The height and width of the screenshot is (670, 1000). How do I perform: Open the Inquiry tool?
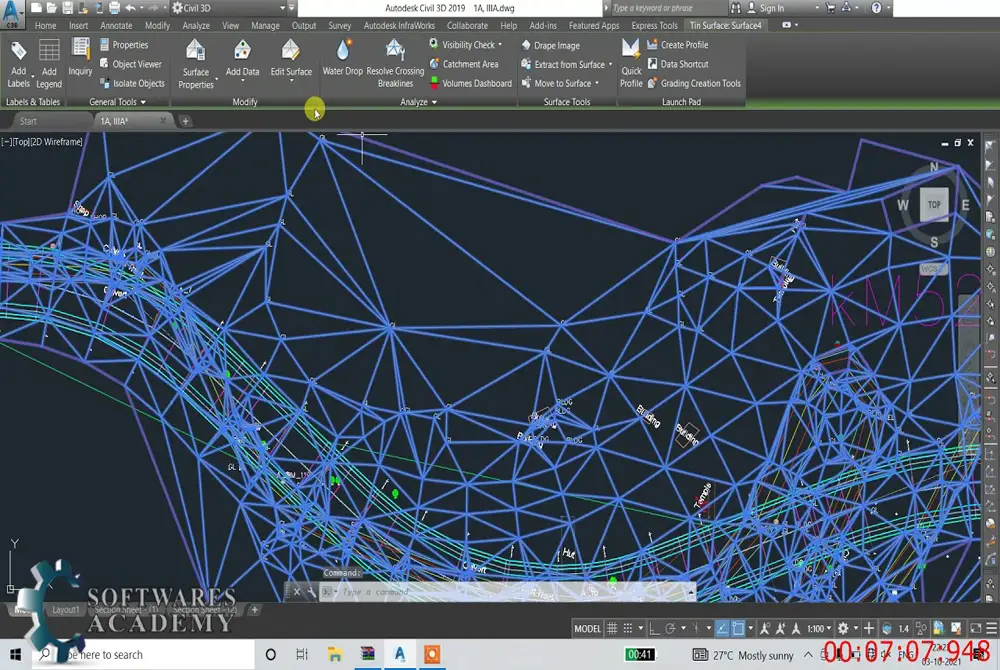coord(80,57)
